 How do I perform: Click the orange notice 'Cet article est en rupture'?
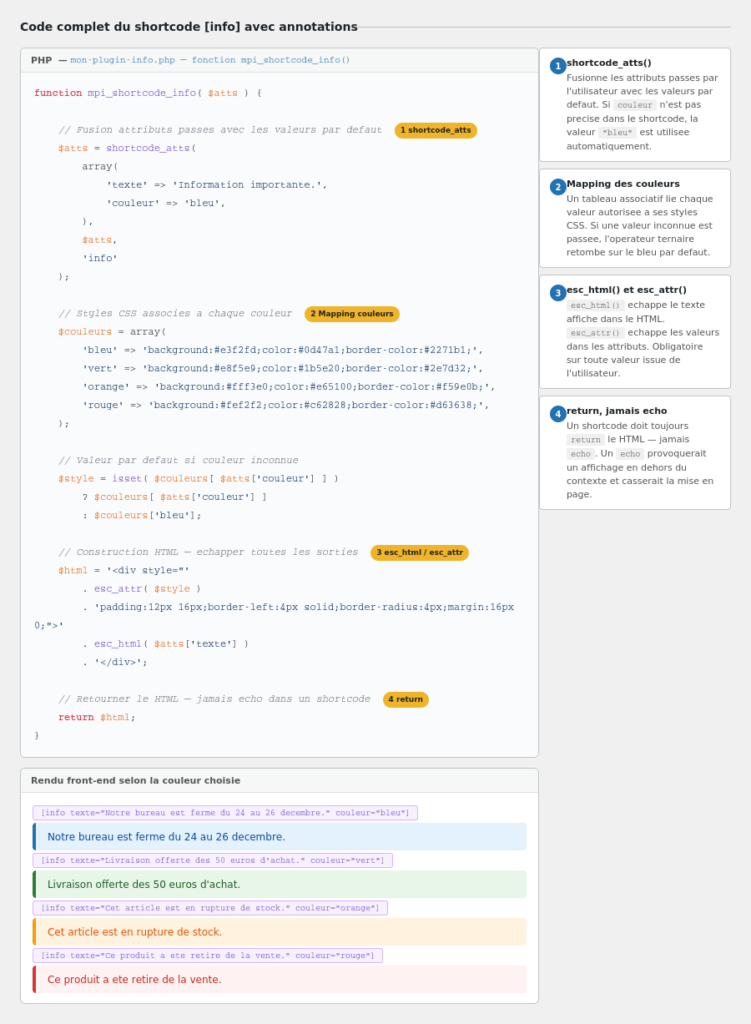pyautogui.click(x=280, y=932)
